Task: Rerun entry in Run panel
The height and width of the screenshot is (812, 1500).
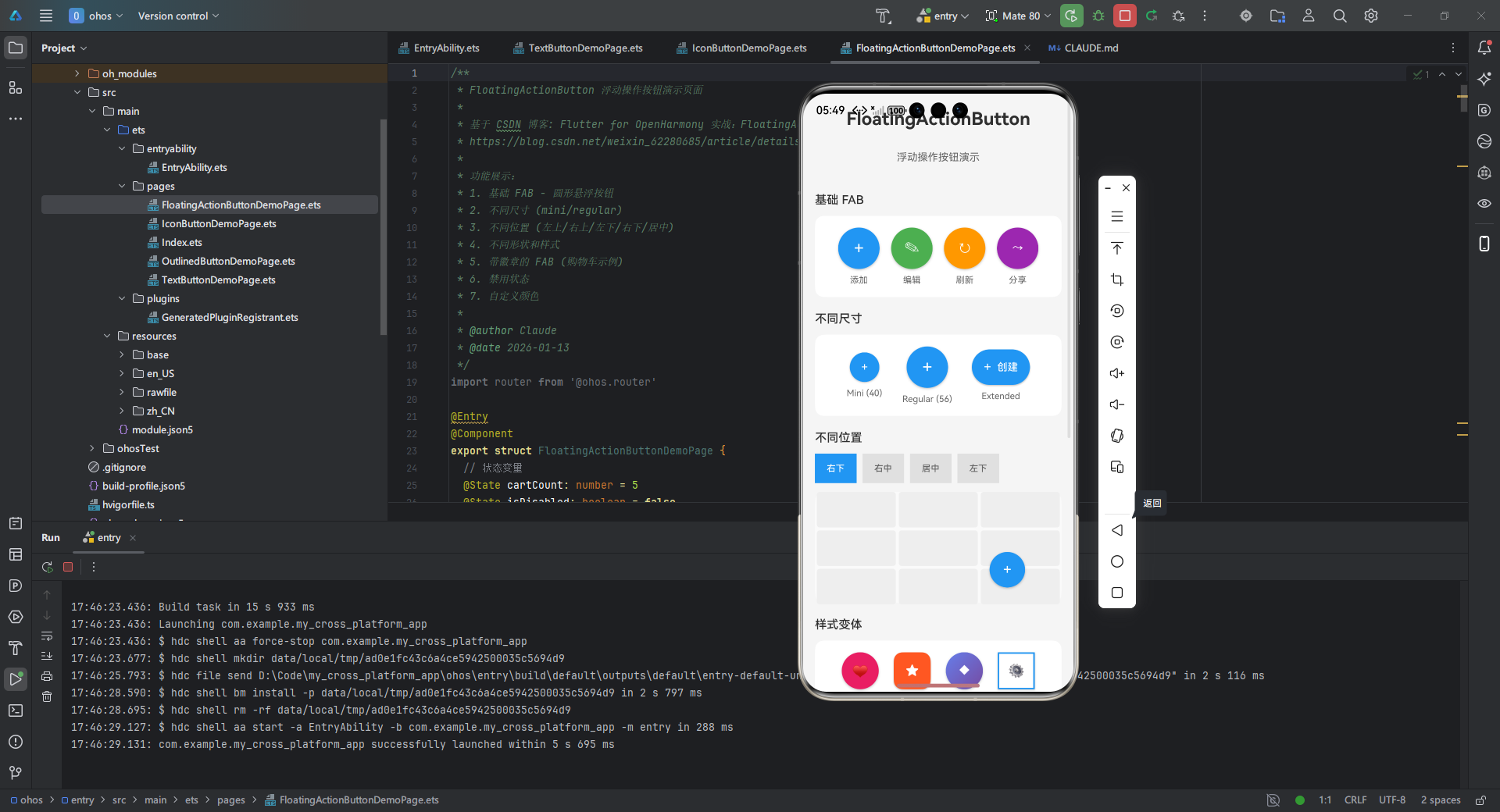Action: [48, 567]
